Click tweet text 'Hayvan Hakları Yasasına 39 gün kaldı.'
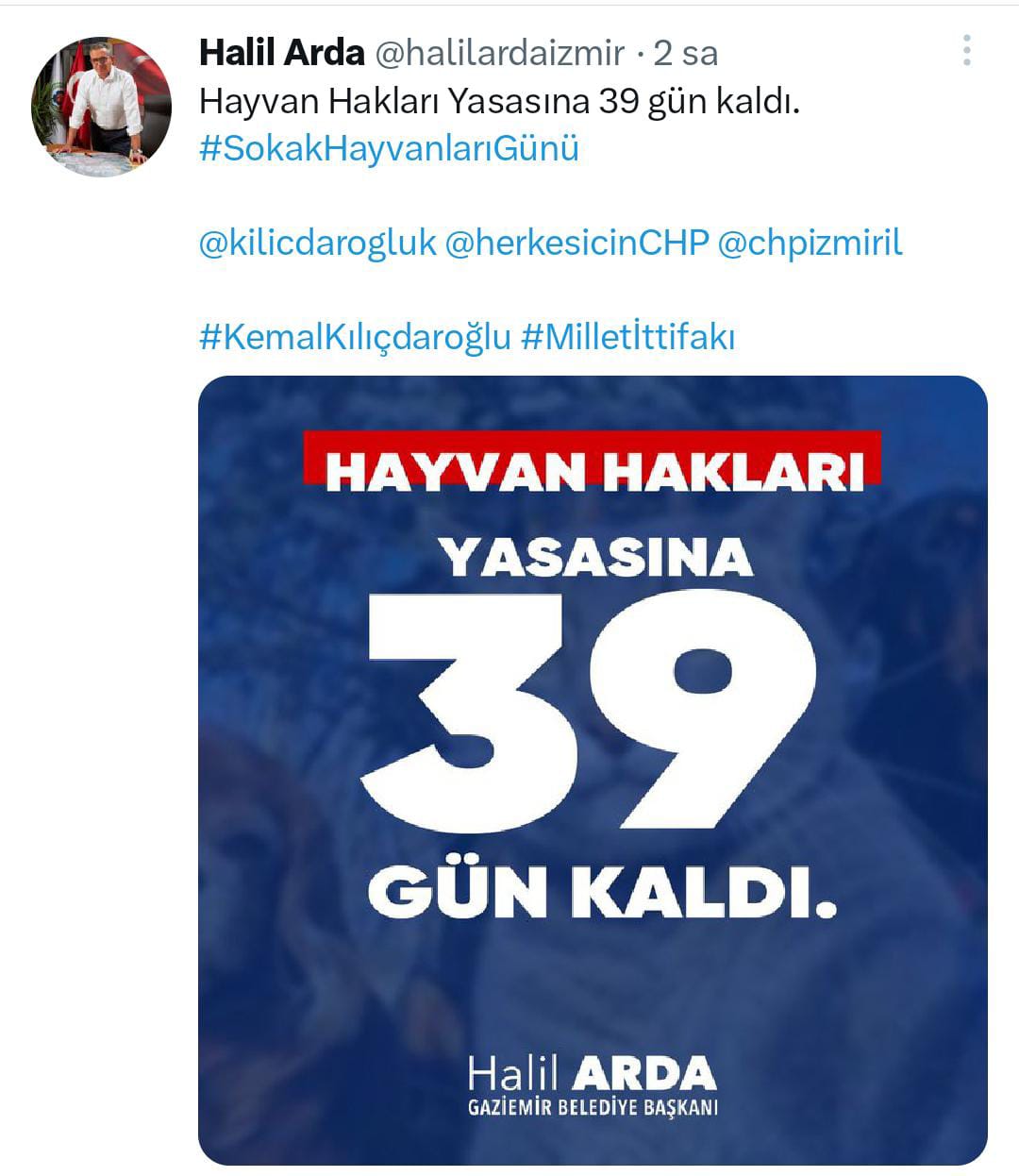This screenshot has width=1019, height=1176. 499,101
